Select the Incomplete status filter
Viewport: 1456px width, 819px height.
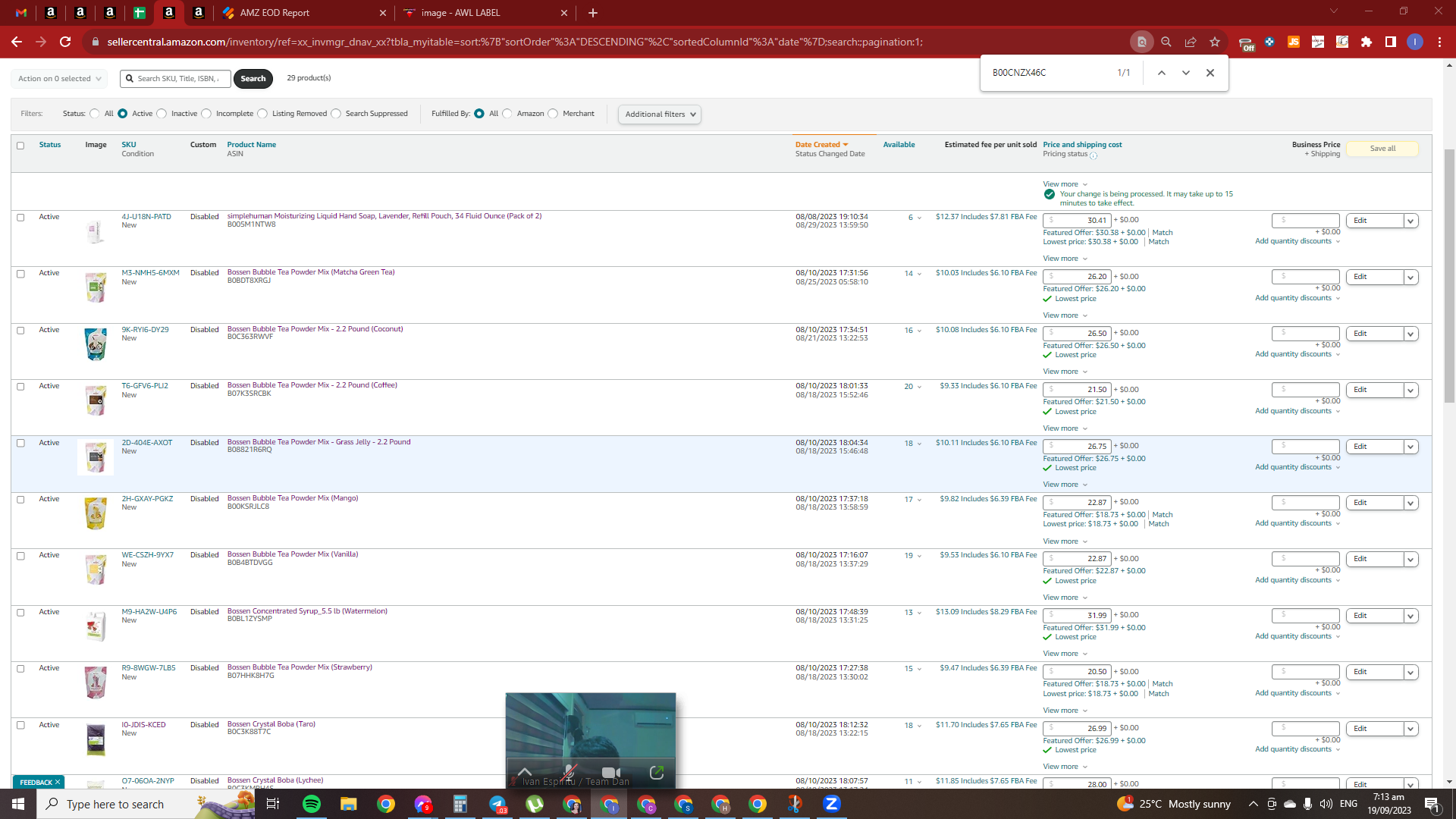point(206,114)
